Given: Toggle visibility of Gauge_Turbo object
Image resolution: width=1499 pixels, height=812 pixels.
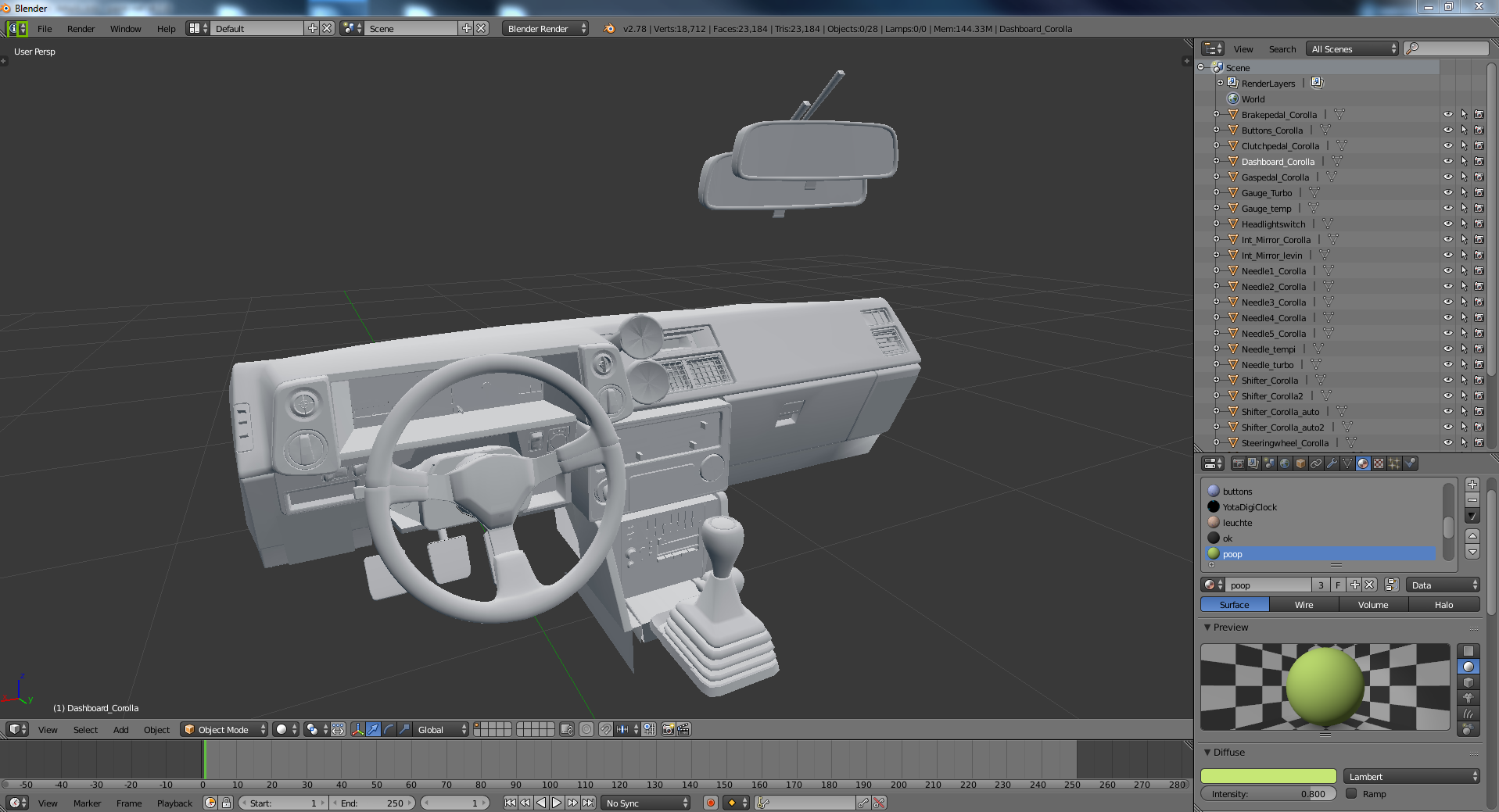Looking at the screenshot, I should (1447, 193).
